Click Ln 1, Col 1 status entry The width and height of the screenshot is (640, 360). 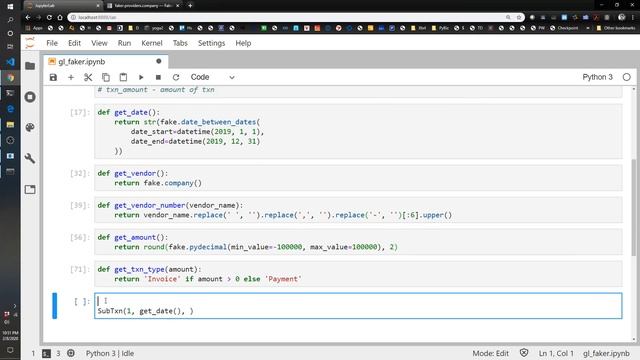tap(556, 353)
